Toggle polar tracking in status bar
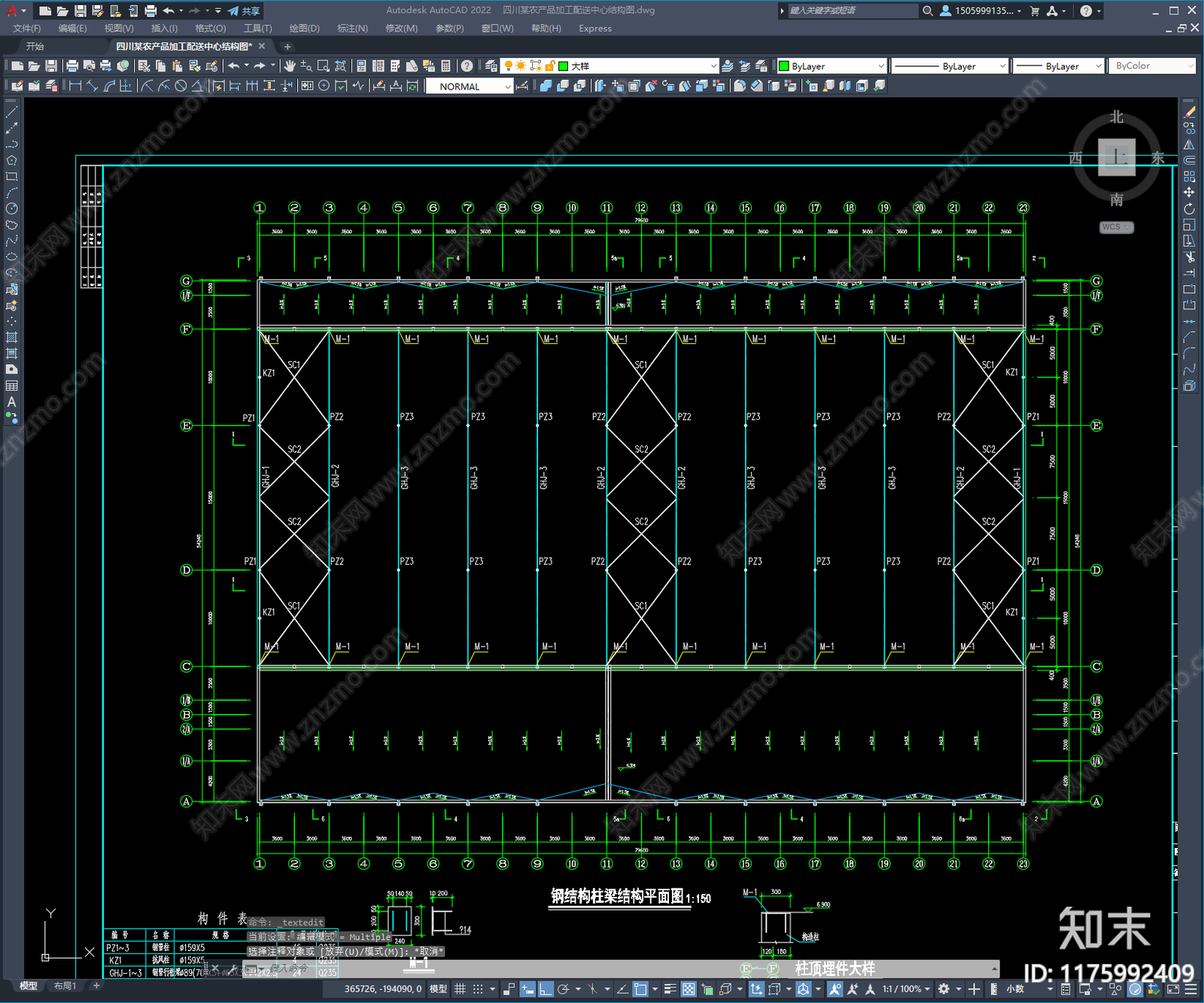 (x=563, y=989)
